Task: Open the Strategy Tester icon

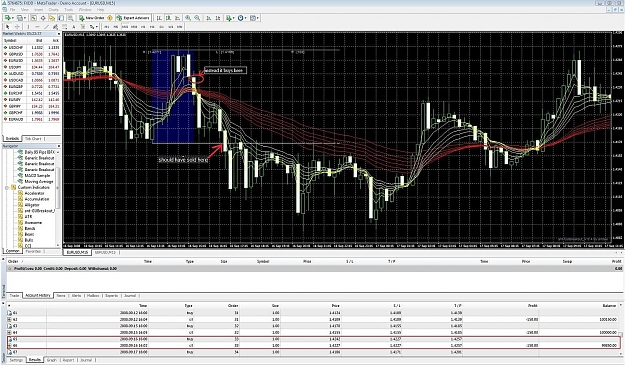Action: (71, 18)
